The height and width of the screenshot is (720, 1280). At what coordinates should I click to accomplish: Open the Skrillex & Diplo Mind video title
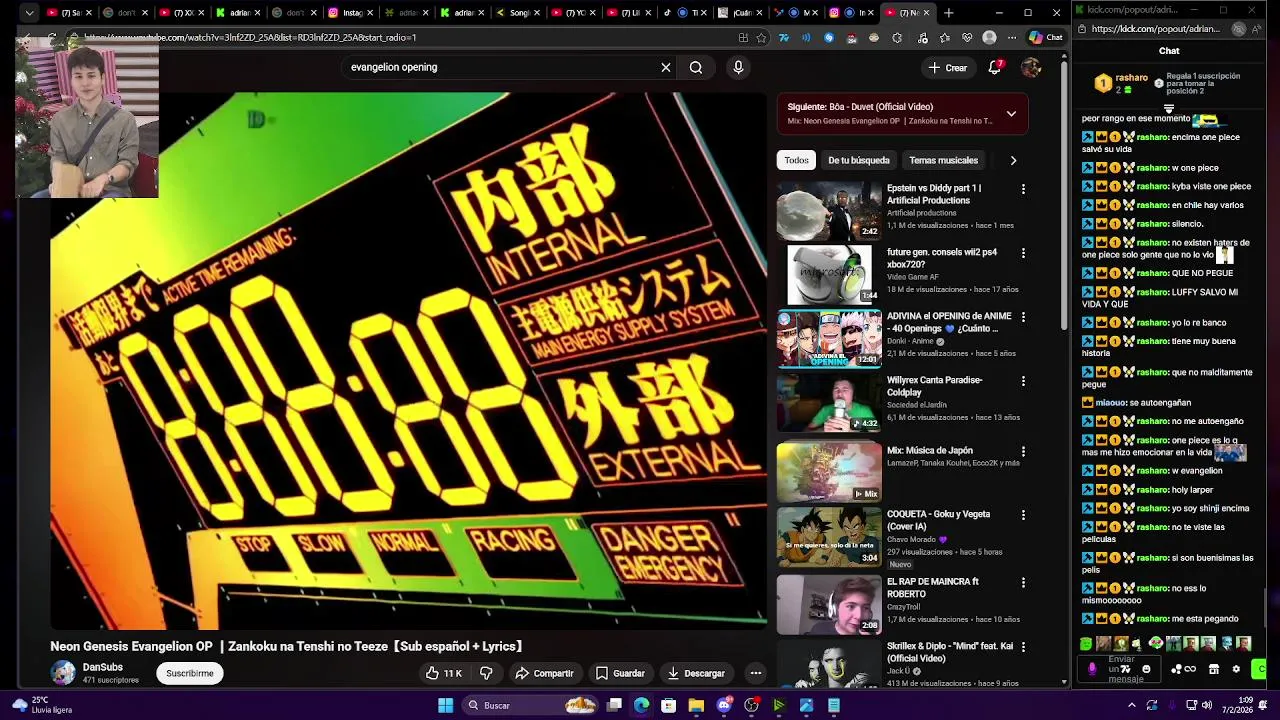pos(950,652)
